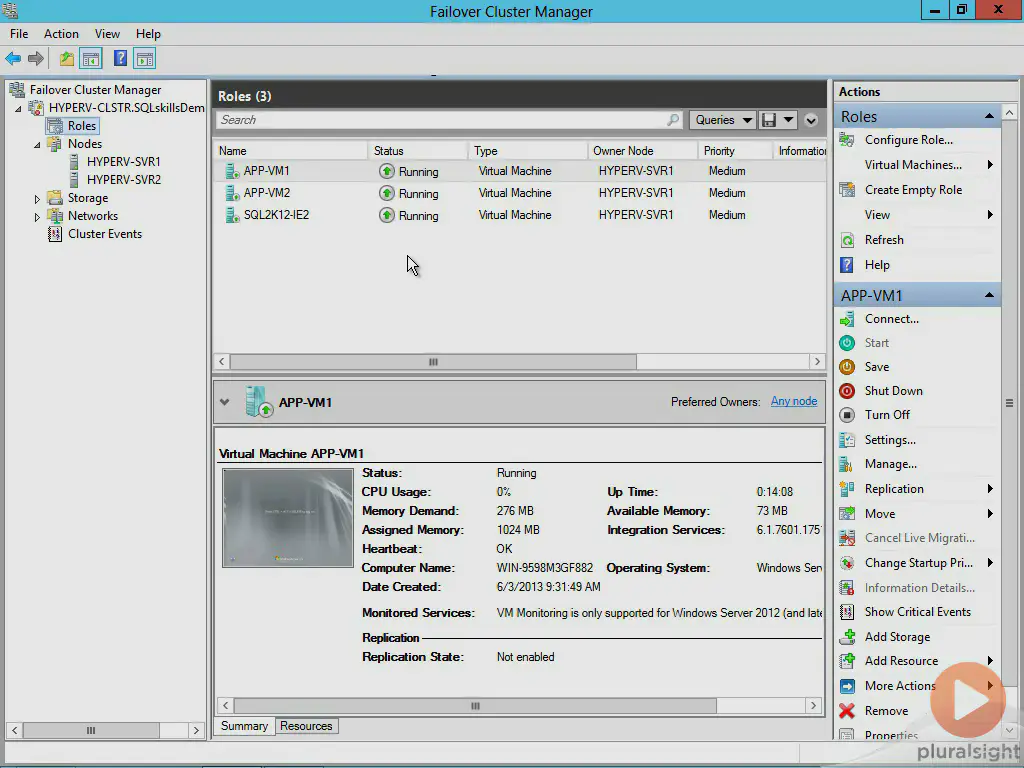This screenshot has height=768, width=1024.
Task: Click Configure Role action
Action: coord(908,140)
